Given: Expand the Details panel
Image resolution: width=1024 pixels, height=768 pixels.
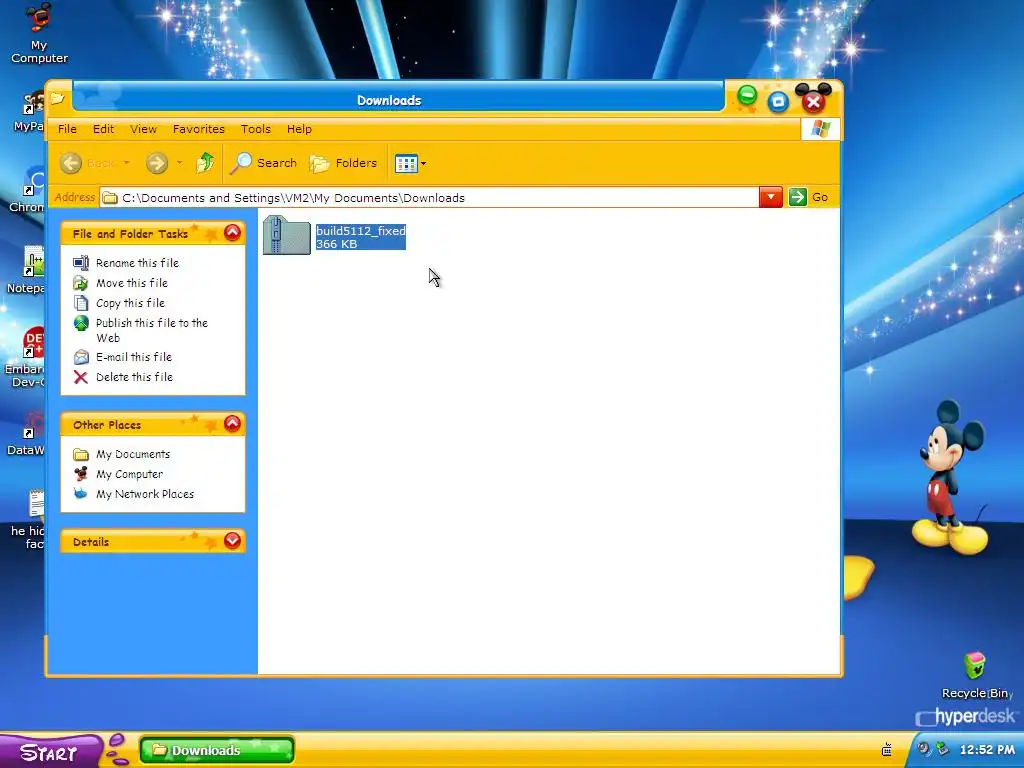Looking at the screenshot, I should 232,541.
